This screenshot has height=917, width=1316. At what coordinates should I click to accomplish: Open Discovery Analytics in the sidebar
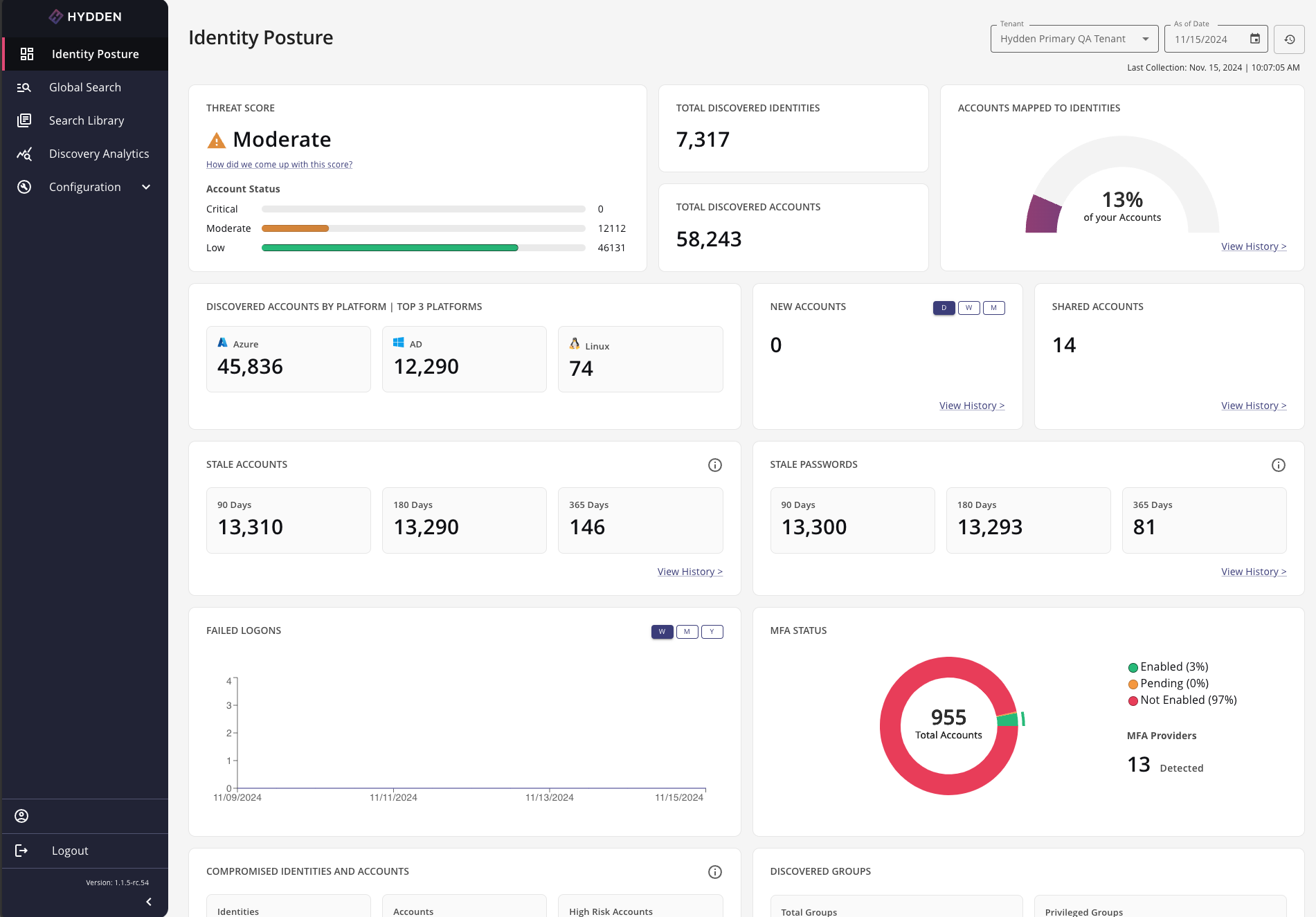tap(85, 154)
